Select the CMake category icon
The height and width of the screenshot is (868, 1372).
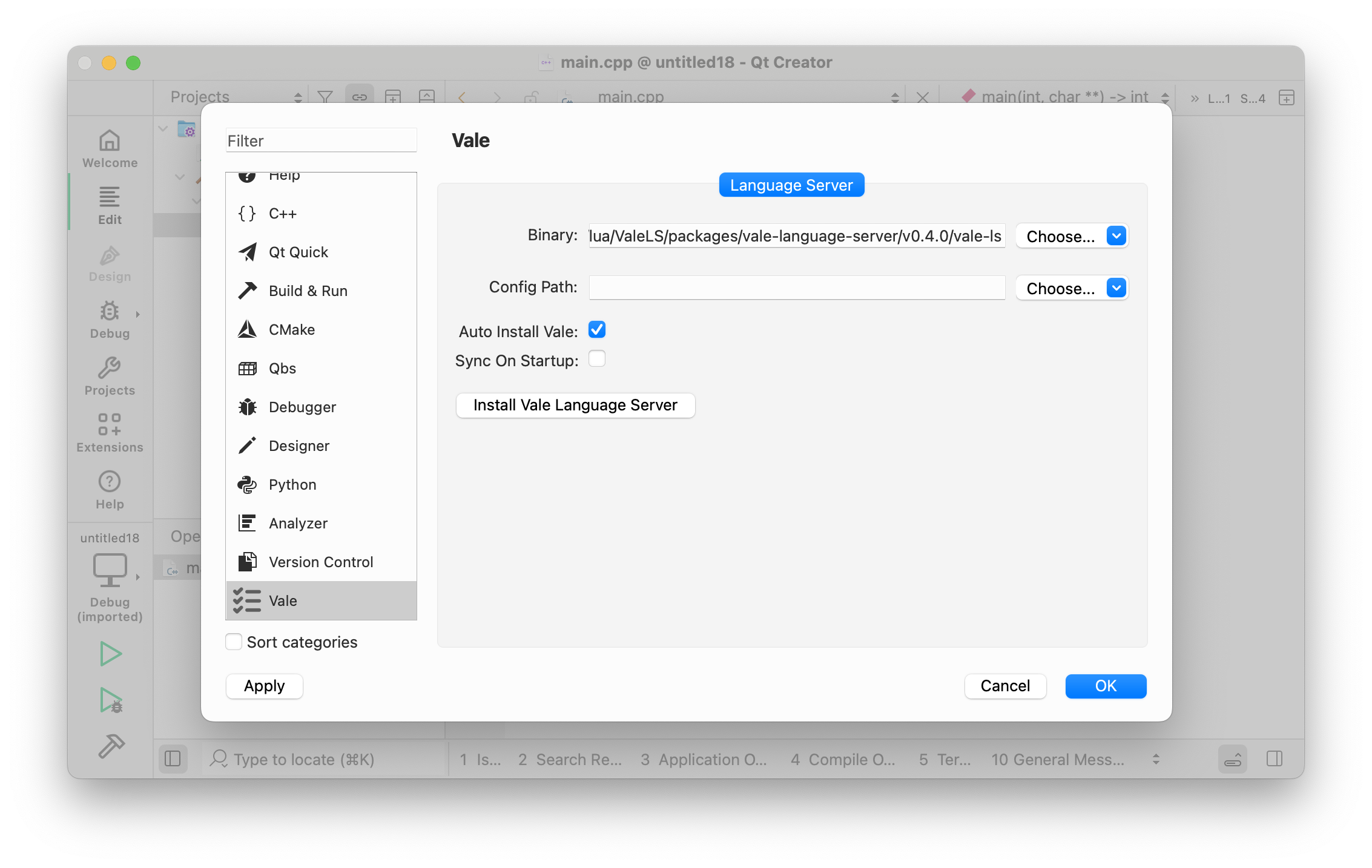[x=247, y=329]
